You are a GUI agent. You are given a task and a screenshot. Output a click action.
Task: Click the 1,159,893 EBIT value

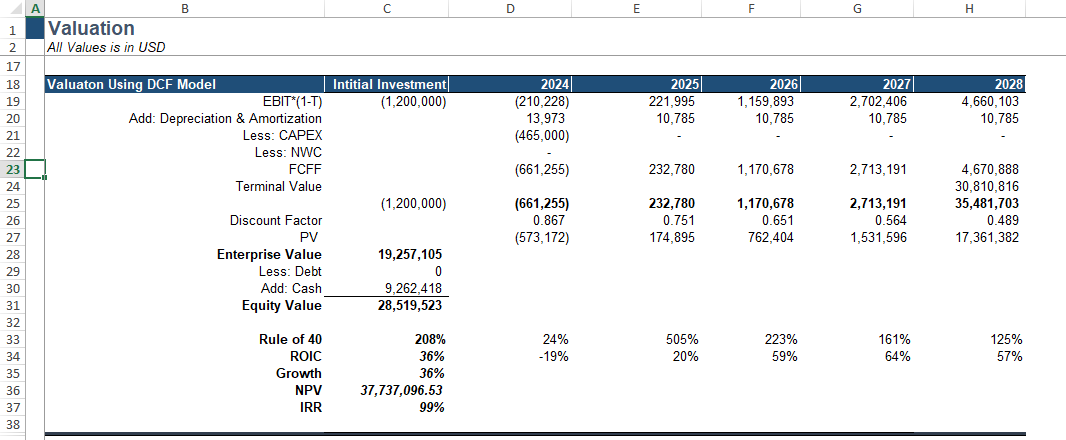(x=766, y=101)
